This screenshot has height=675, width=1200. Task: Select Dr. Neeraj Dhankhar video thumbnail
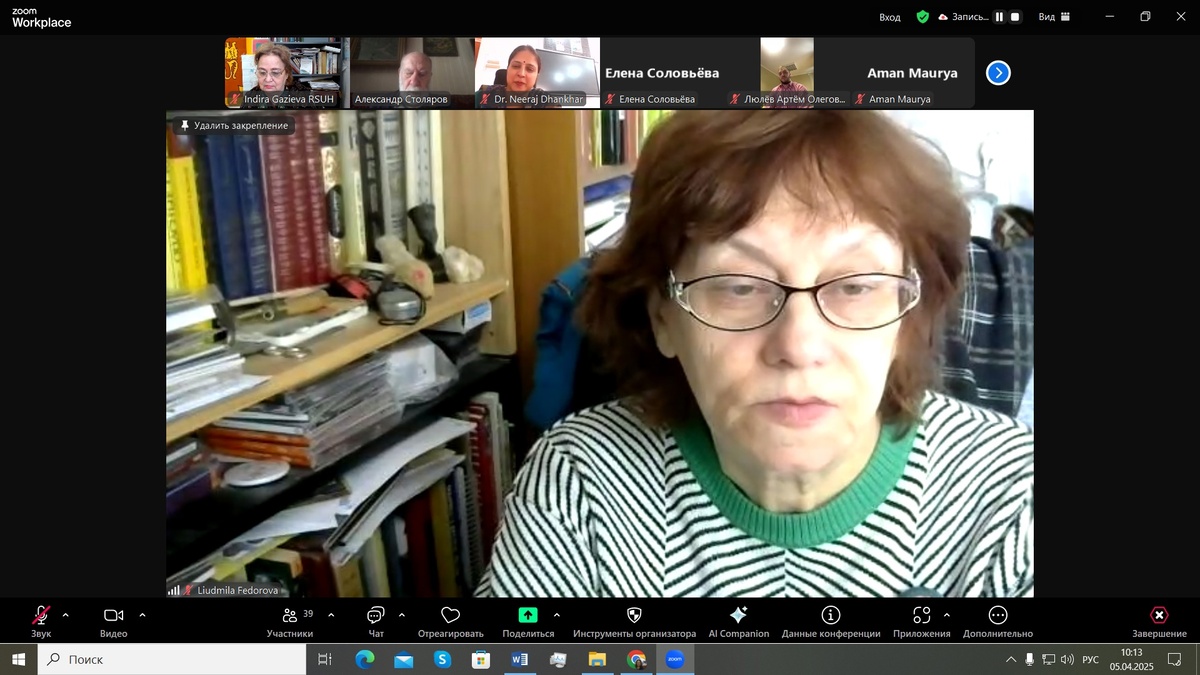pos(537,73)
